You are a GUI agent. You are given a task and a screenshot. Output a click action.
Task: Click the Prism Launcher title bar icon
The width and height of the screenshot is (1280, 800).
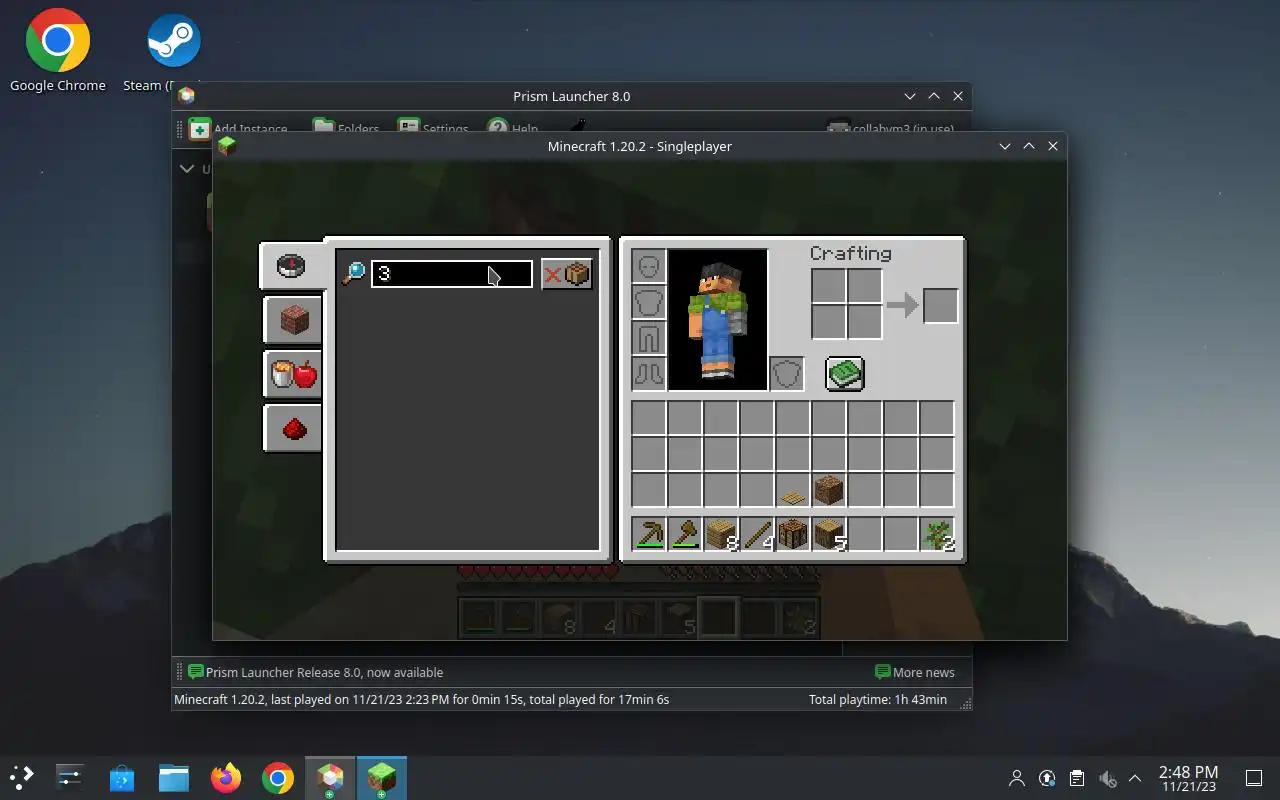(186, 96)
